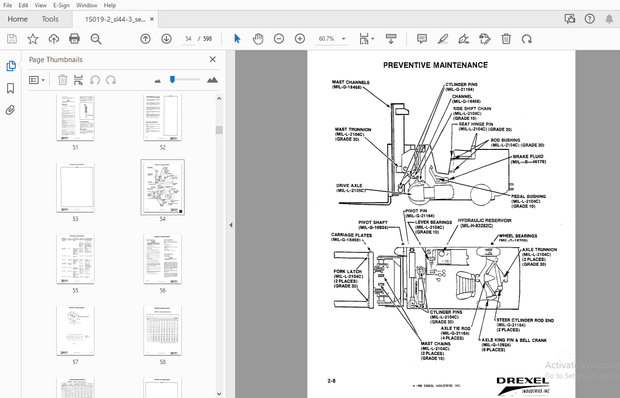620x398 pixels.
Task: Collapse the navigation pane with the left arrow
Action: click(x=231, y=225)
